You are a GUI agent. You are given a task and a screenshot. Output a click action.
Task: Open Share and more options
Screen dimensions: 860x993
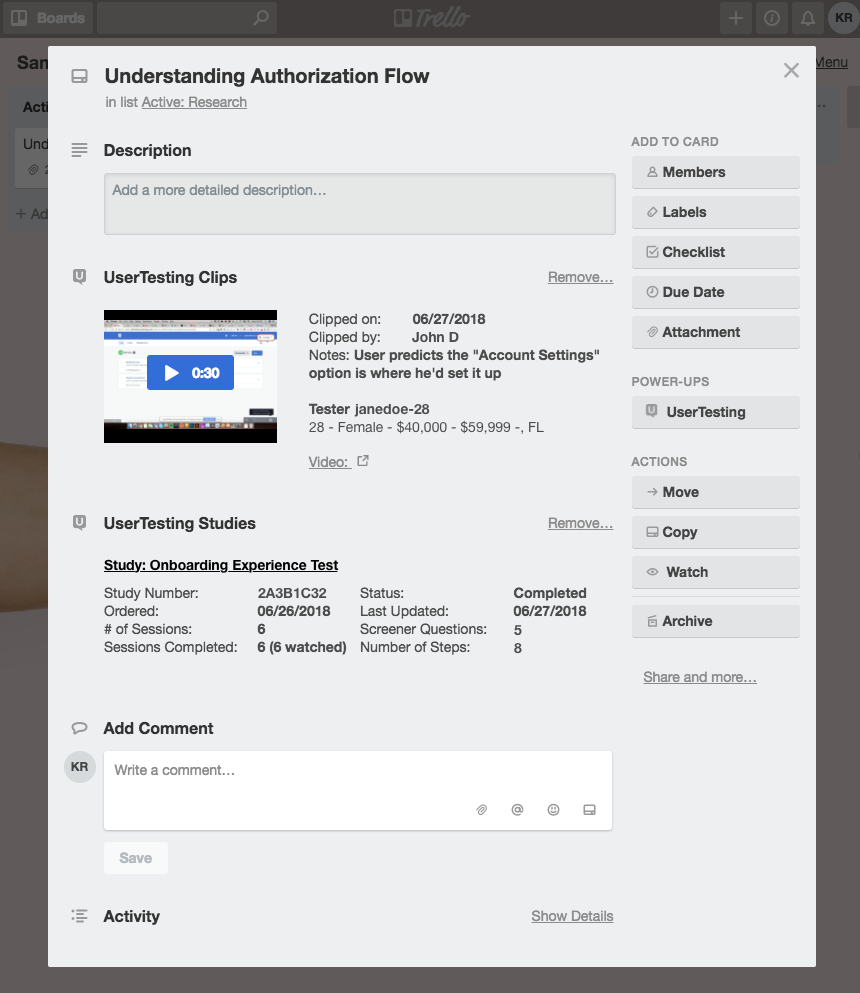699,677
